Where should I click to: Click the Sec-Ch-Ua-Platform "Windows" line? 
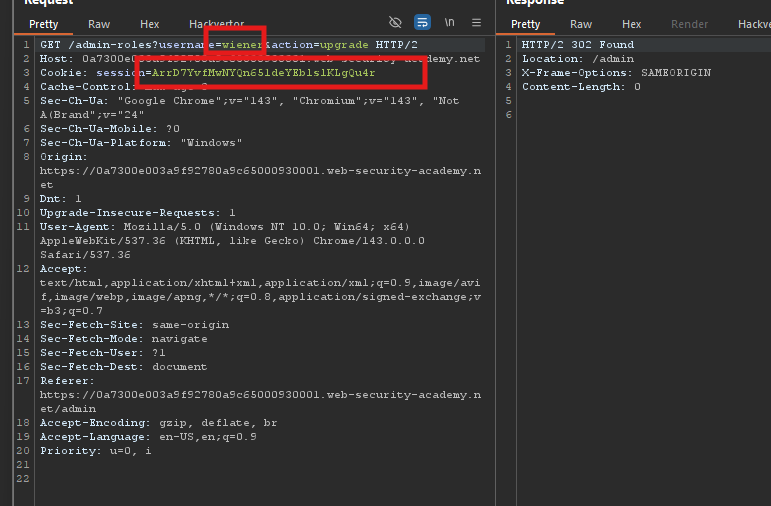(141, 143)
